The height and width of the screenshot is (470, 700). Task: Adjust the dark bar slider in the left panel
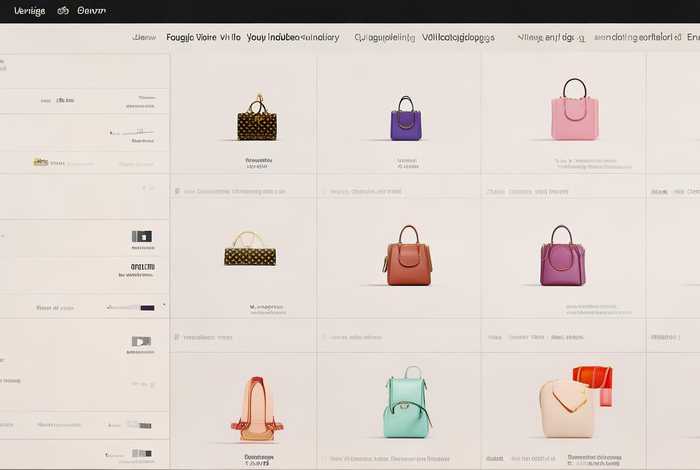(x=146, y=307)
